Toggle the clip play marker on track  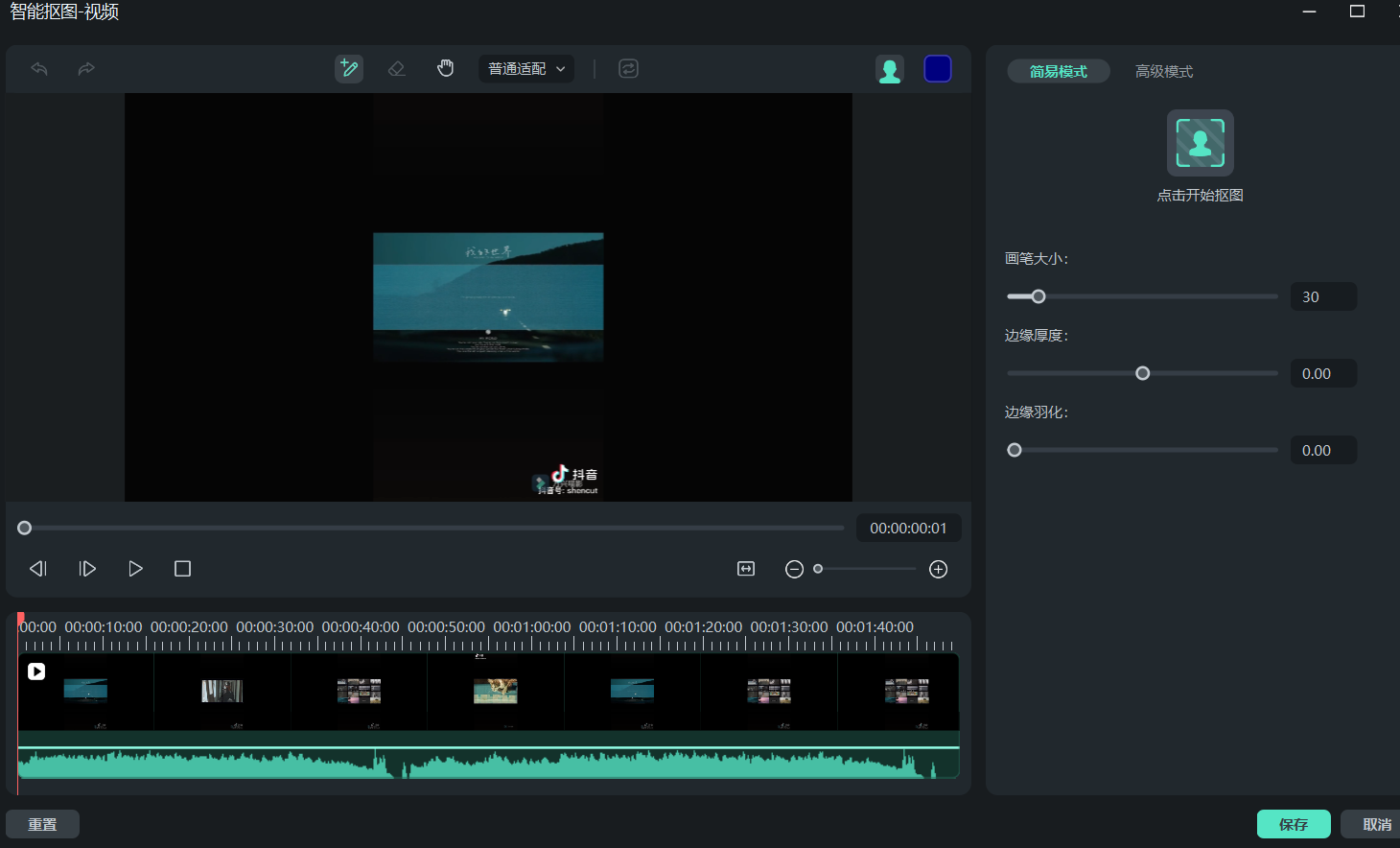tap(36, 671)
